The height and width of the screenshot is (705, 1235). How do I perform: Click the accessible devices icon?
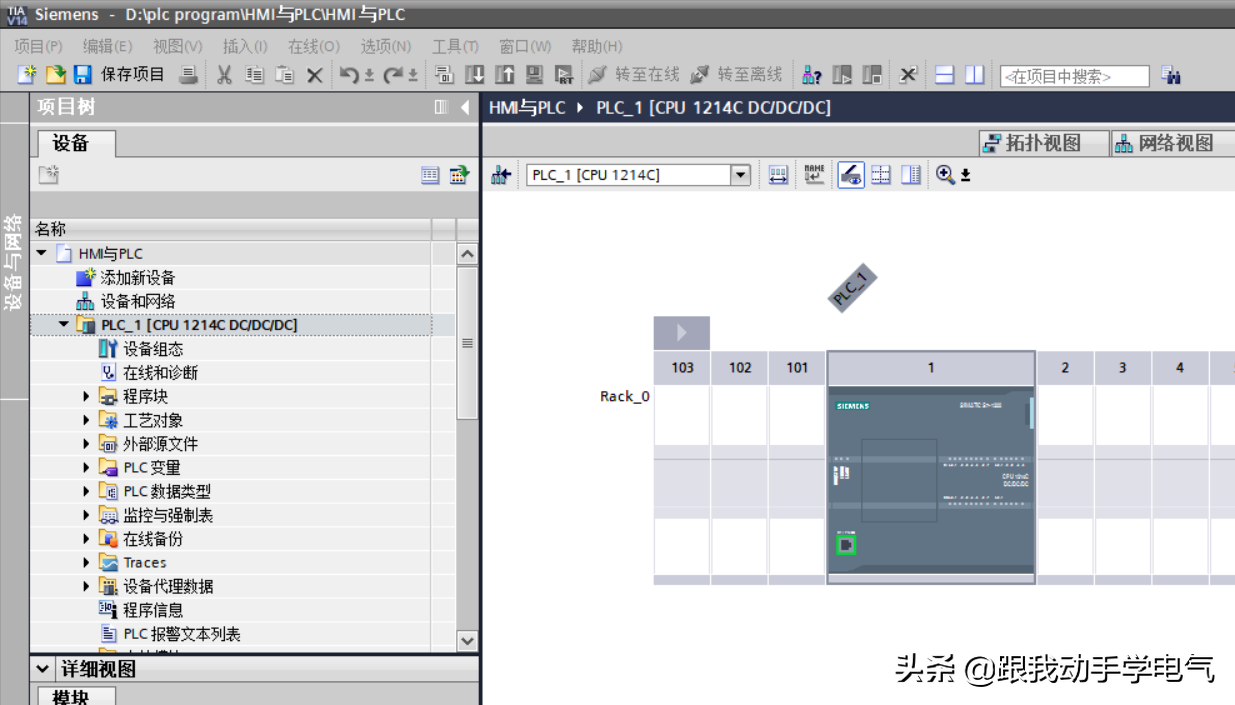(x=812, y=75)
